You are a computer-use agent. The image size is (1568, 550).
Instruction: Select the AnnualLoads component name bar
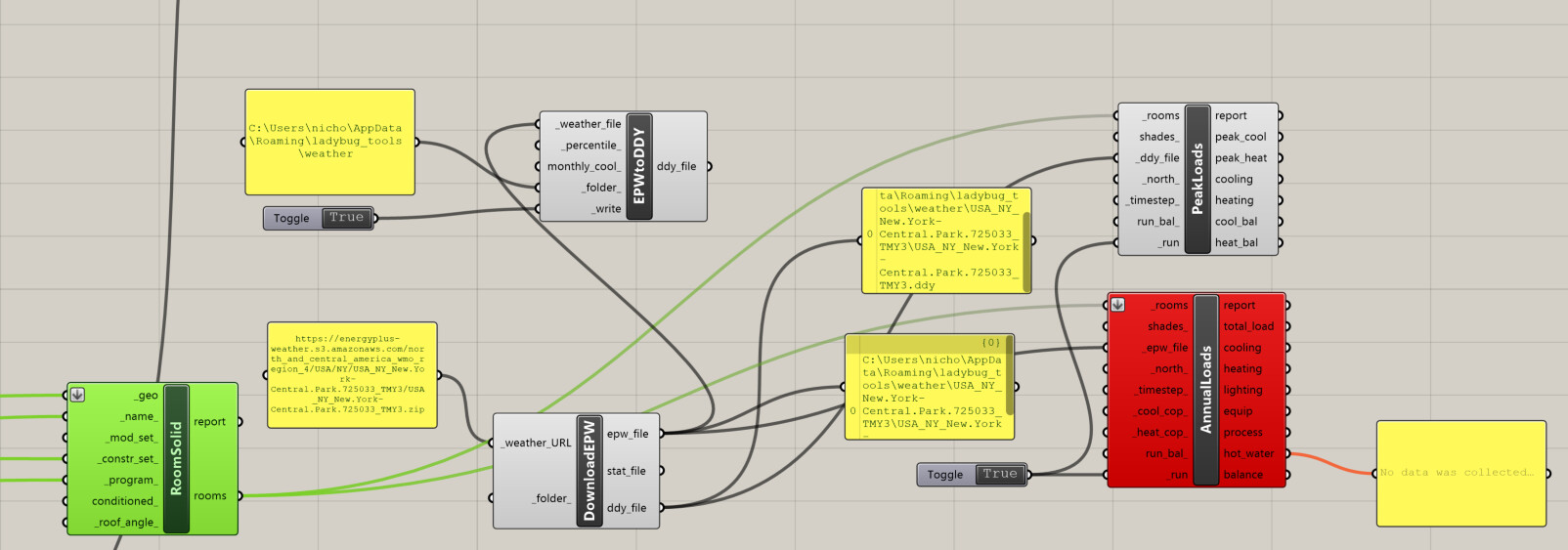[x=1206, y=390]
